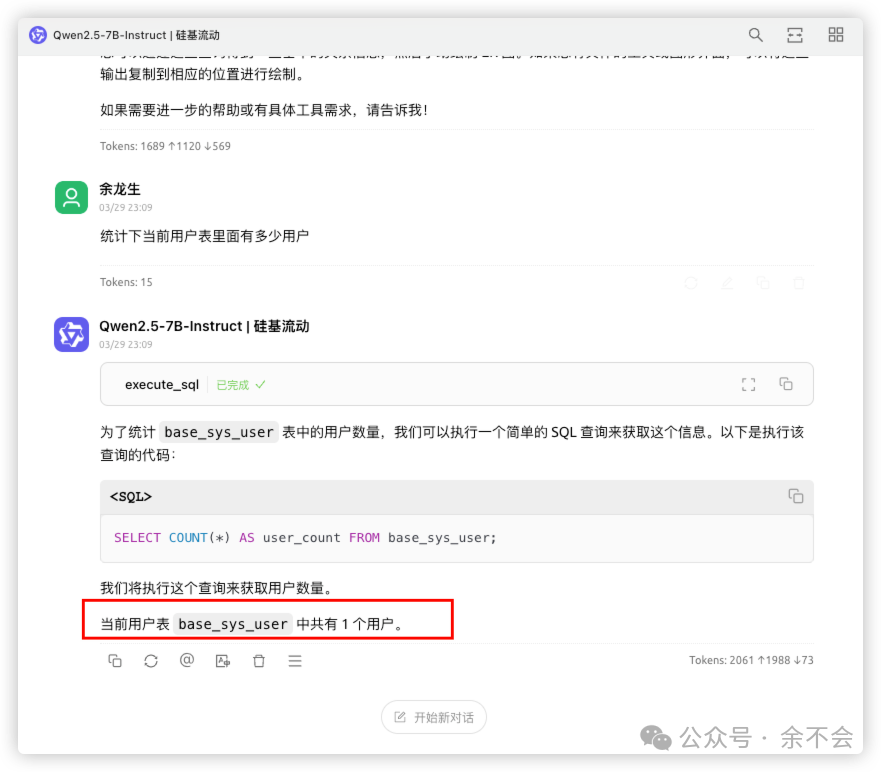Screen dimensions: 881x772
Task: Open the hamburger menu below the reply
Action: pos(295,660)
